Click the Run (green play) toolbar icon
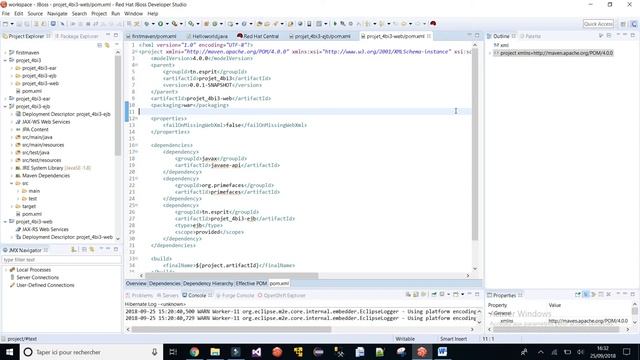This screenshot has height=360, width=640. [160, 24]
